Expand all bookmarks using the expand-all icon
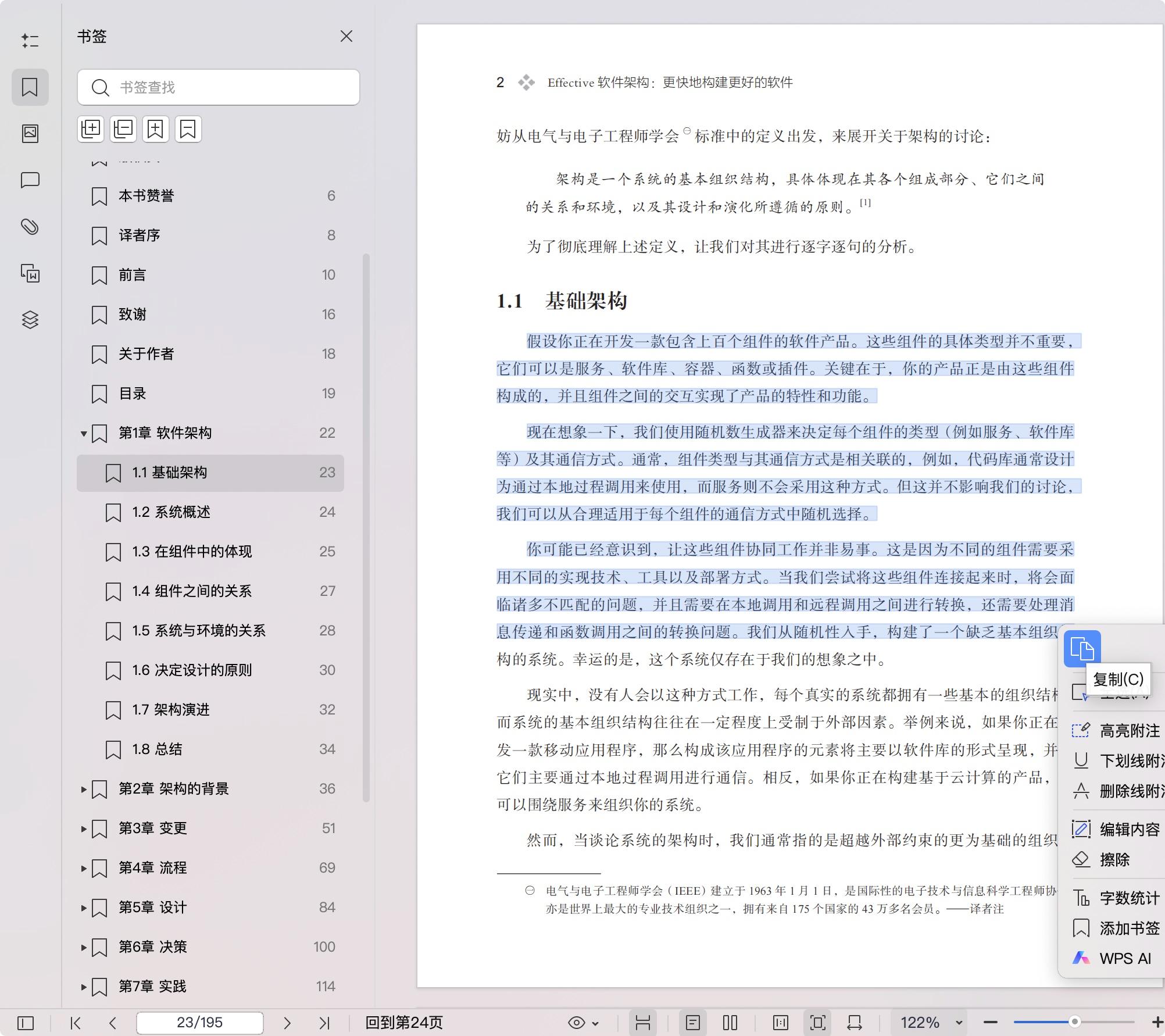Image resolution: width=1165 pixels, height=1036 pixels. pos(90,128)
